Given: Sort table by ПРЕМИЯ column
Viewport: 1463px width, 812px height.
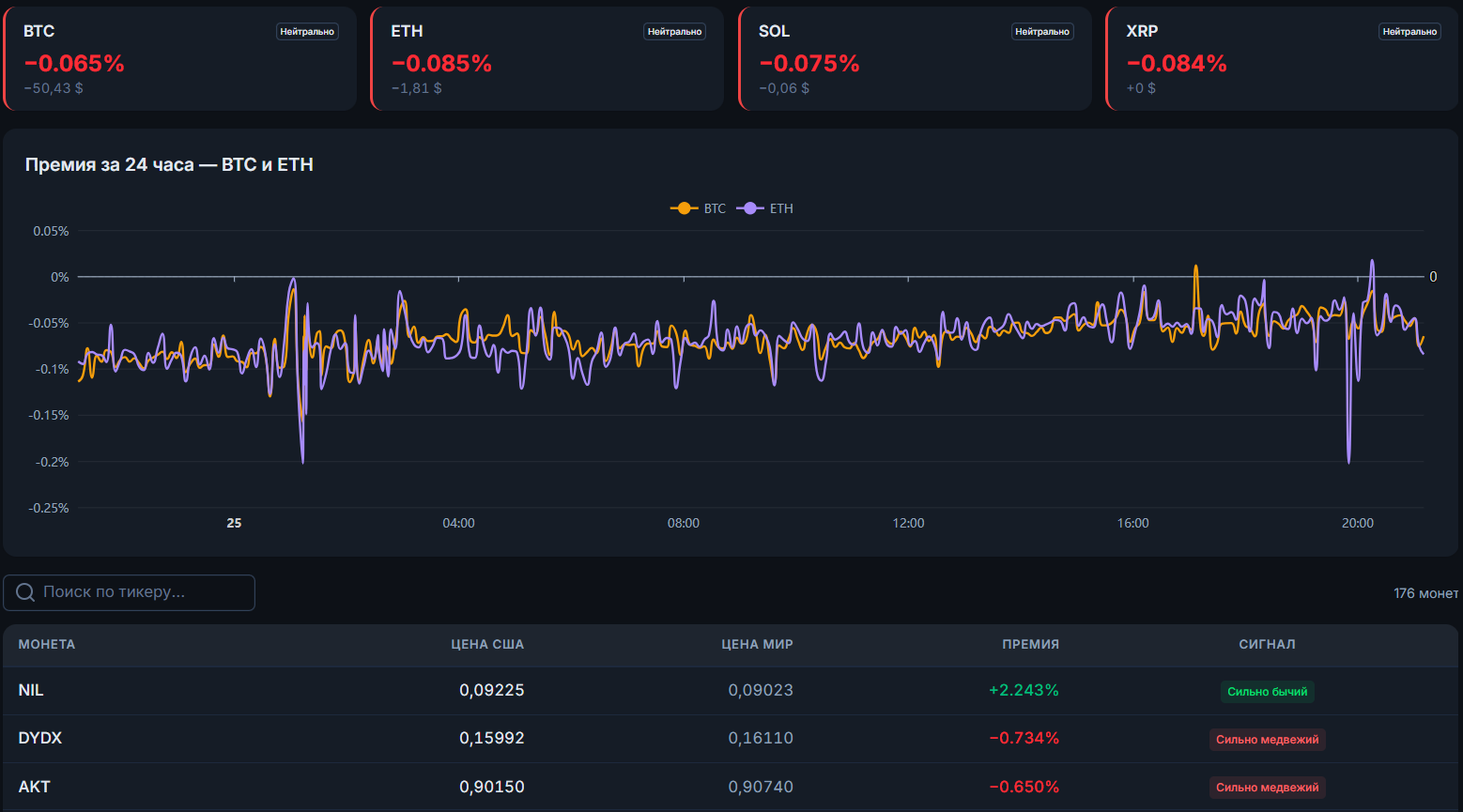Looking at the screenshot, I should pos(1030,644).
